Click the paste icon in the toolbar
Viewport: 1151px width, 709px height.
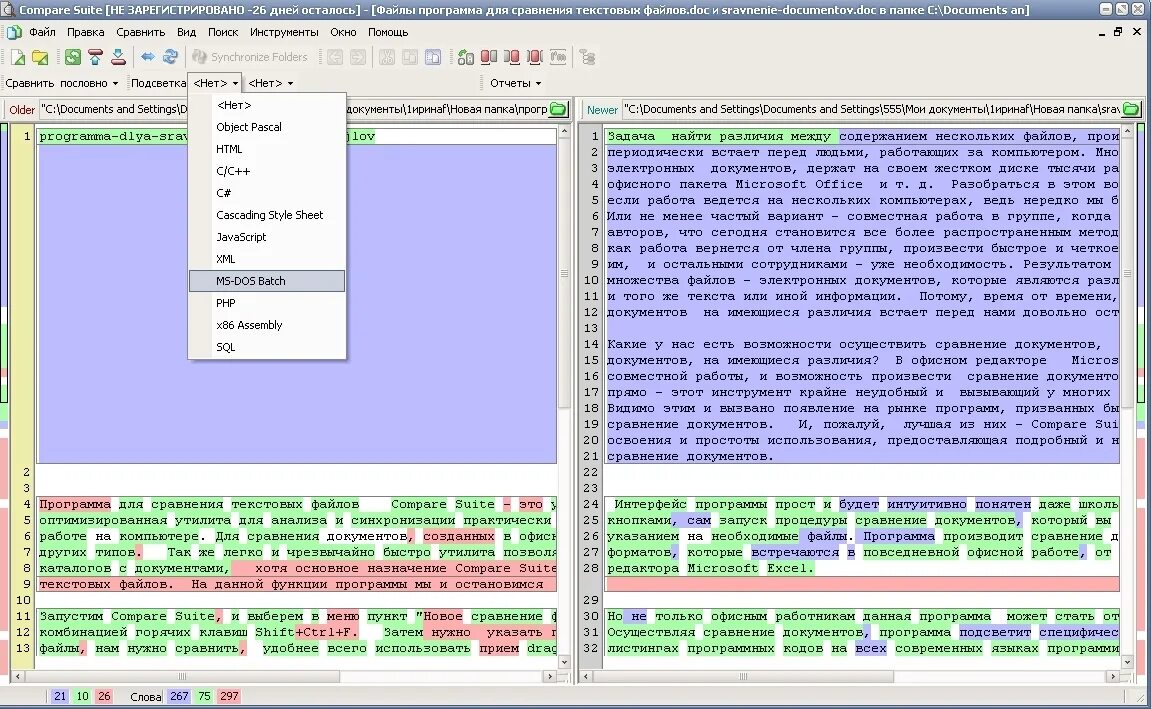point(432,57)
